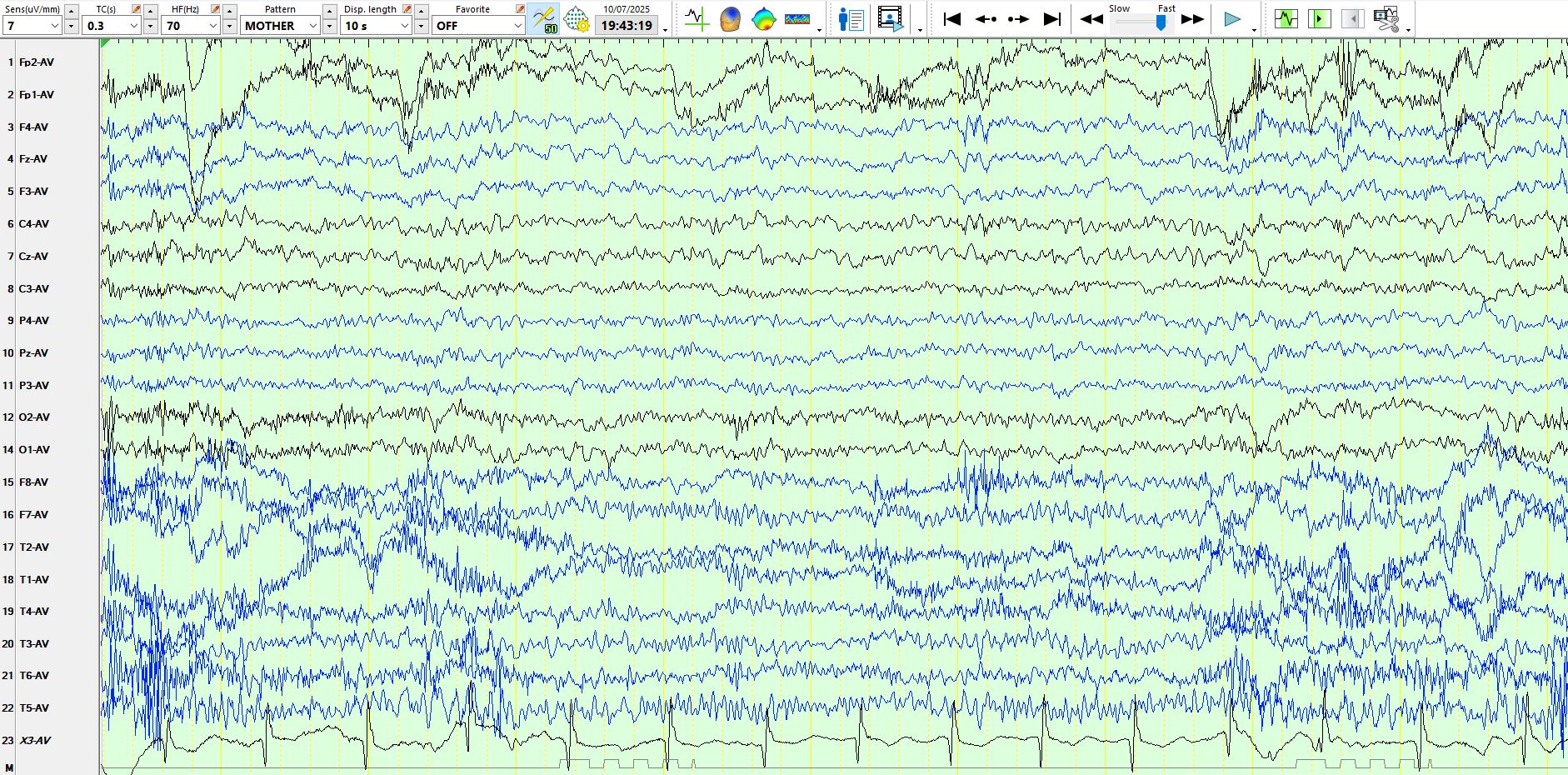Click the green waveform display icon
Viewport: 1568px width, 775px height.
(x=1286, y=18)
